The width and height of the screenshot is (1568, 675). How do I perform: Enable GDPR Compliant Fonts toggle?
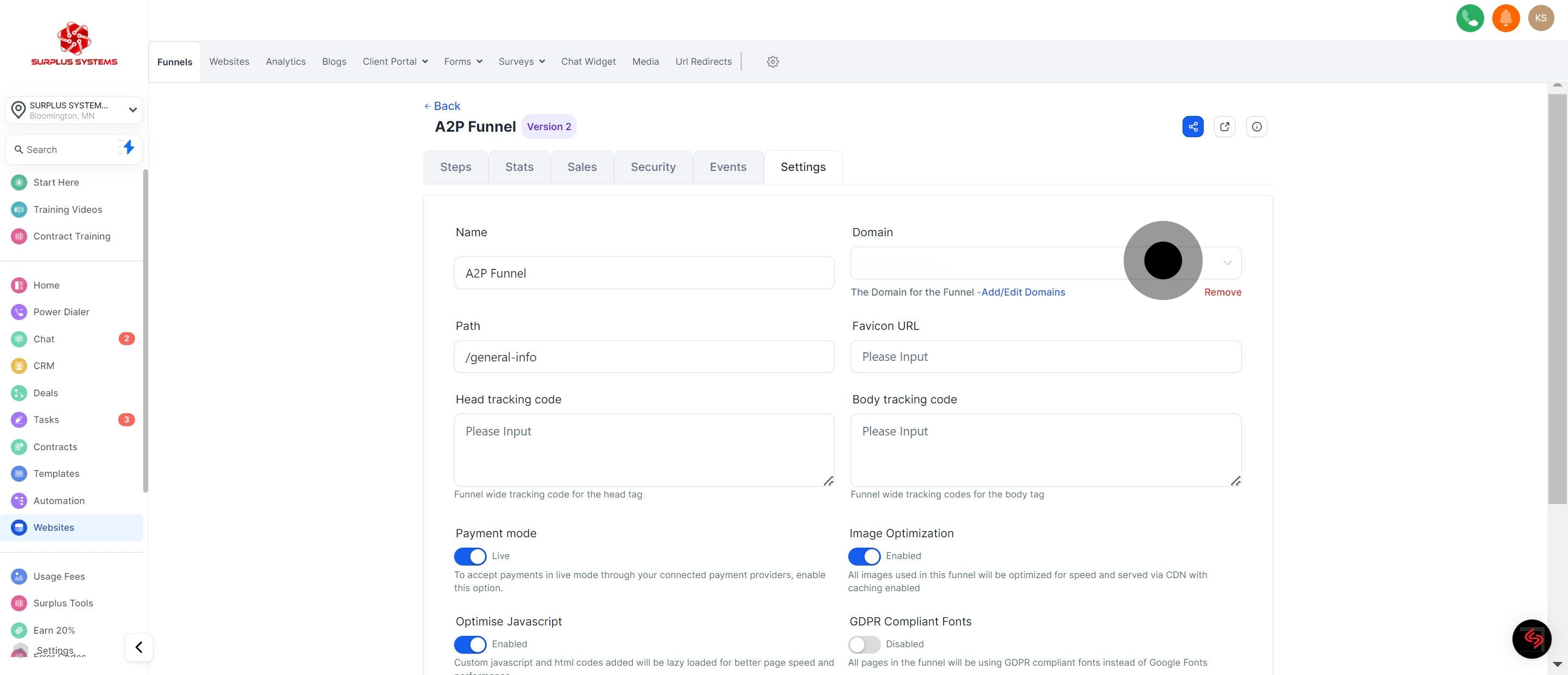(863, 644)
